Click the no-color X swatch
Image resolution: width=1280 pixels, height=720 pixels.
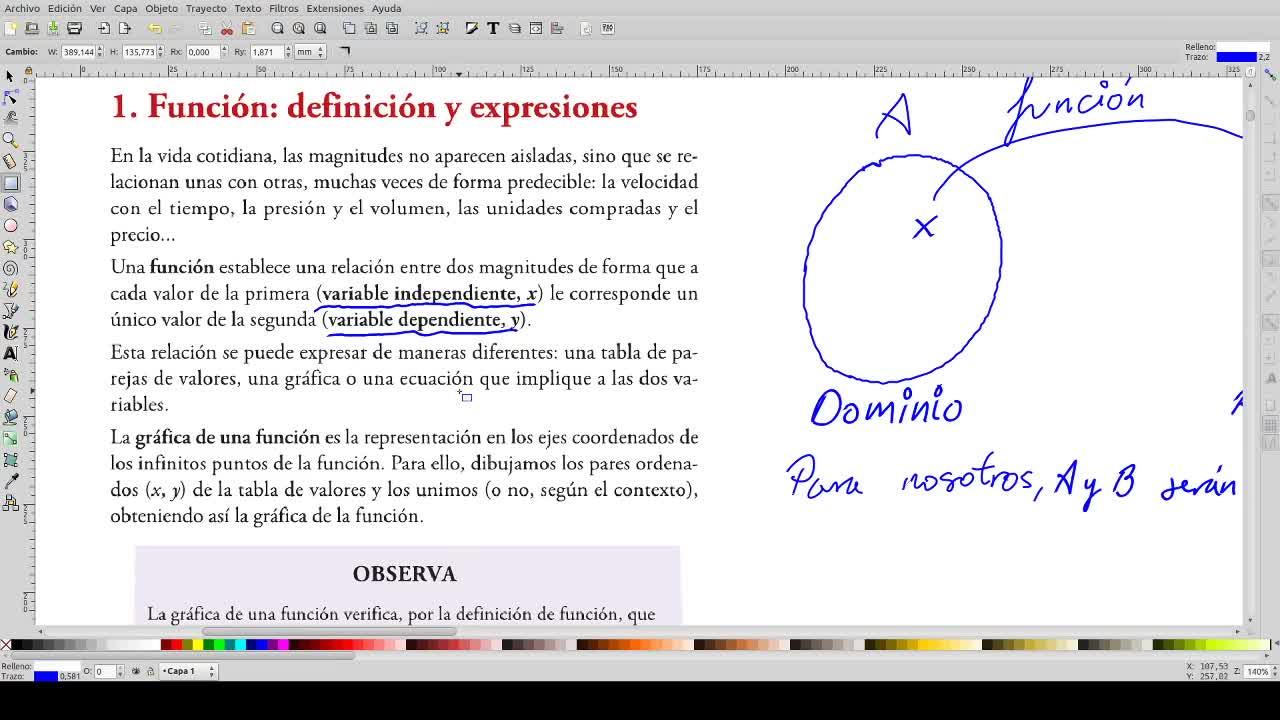coord(5,645)
